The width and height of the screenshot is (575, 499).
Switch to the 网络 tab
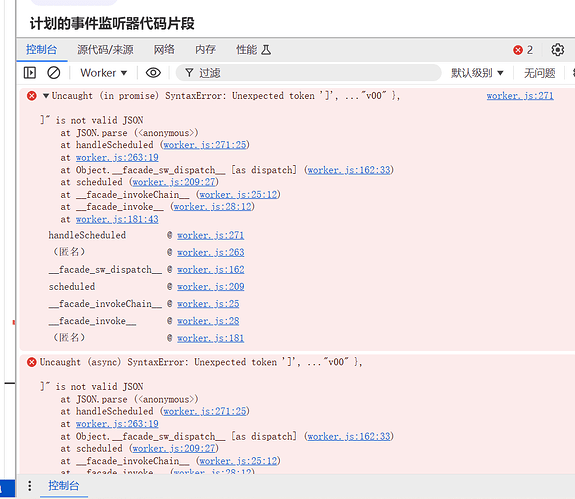(164, 49)
